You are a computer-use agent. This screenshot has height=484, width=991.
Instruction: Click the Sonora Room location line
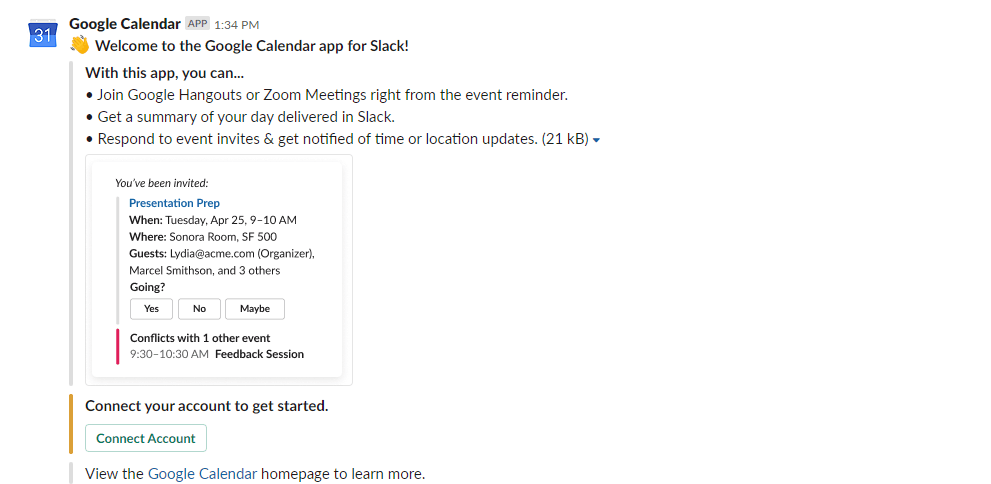point(203,237)
